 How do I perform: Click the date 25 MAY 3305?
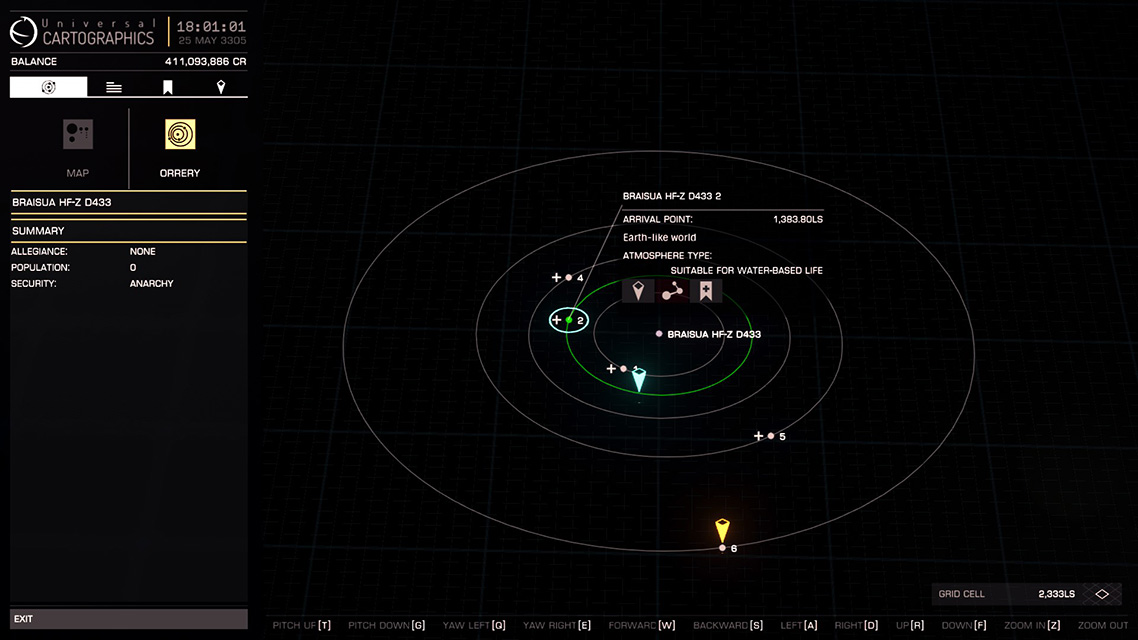212,41
